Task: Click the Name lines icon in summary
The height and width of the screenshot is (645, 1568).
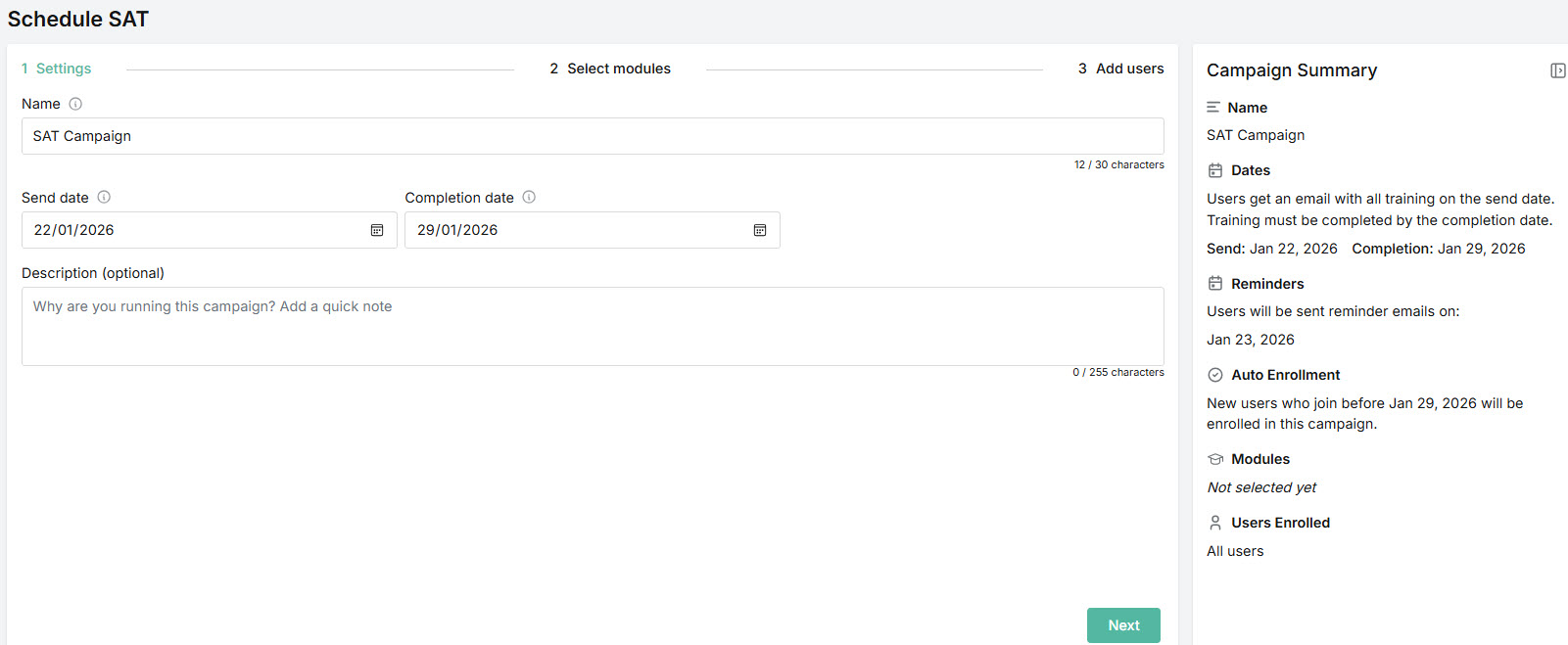Action: pyautogui.click(x=1213, y=108)
